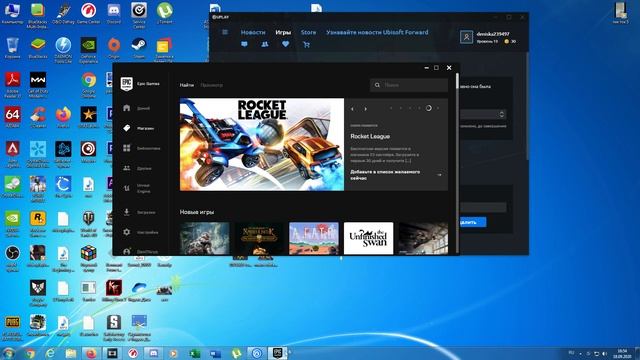Click the Epic Games store search field

coord(409,85)
